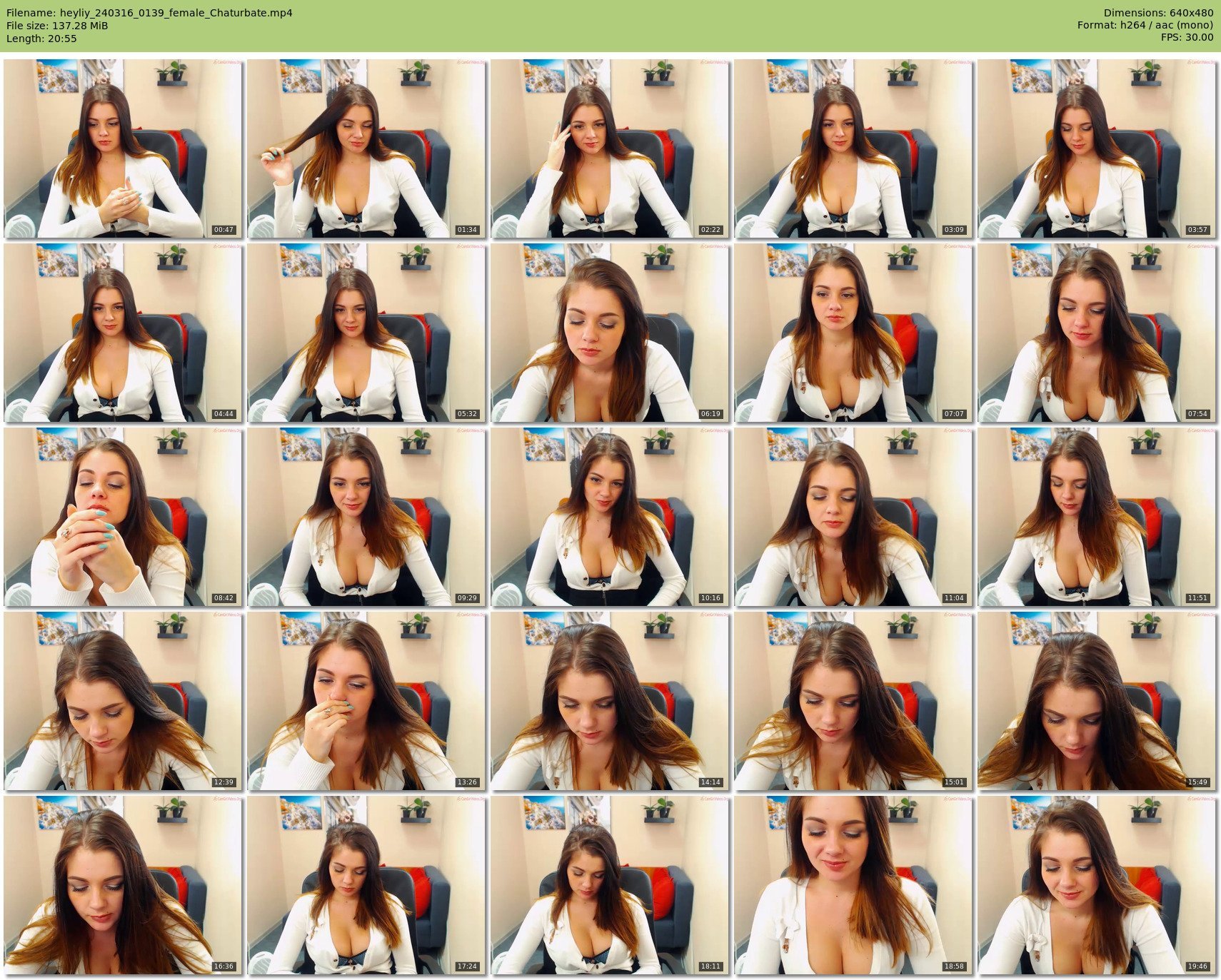Click the Dimensions 640x480 label

(x=1157, y=13)
